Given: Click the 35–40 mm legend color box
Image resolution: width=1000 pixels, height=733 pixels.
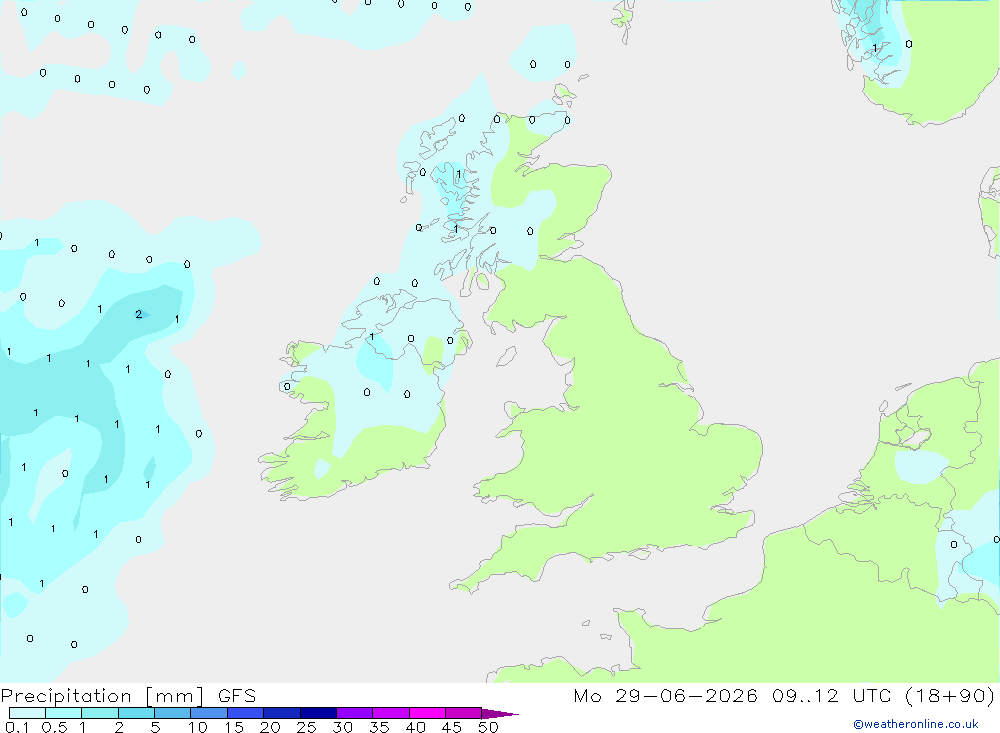Looking at the screenshot, I should (390, 713).
